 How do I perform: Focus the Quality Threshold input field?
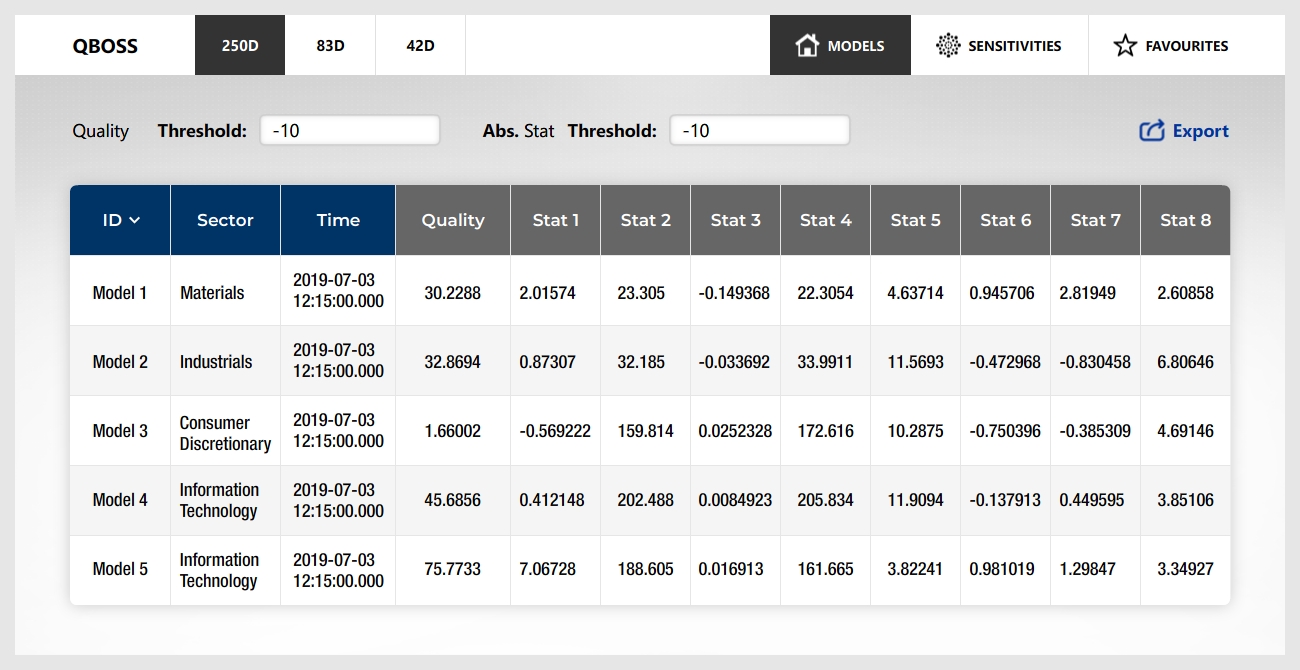(x=350, y=131)
